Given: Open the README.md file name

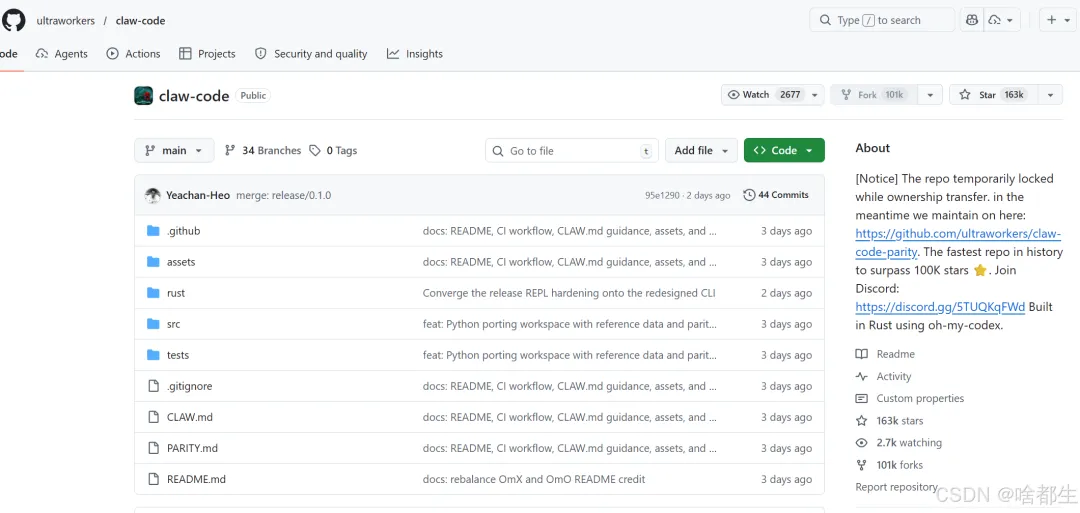Looking at the screenshot, I should point(196,479).
